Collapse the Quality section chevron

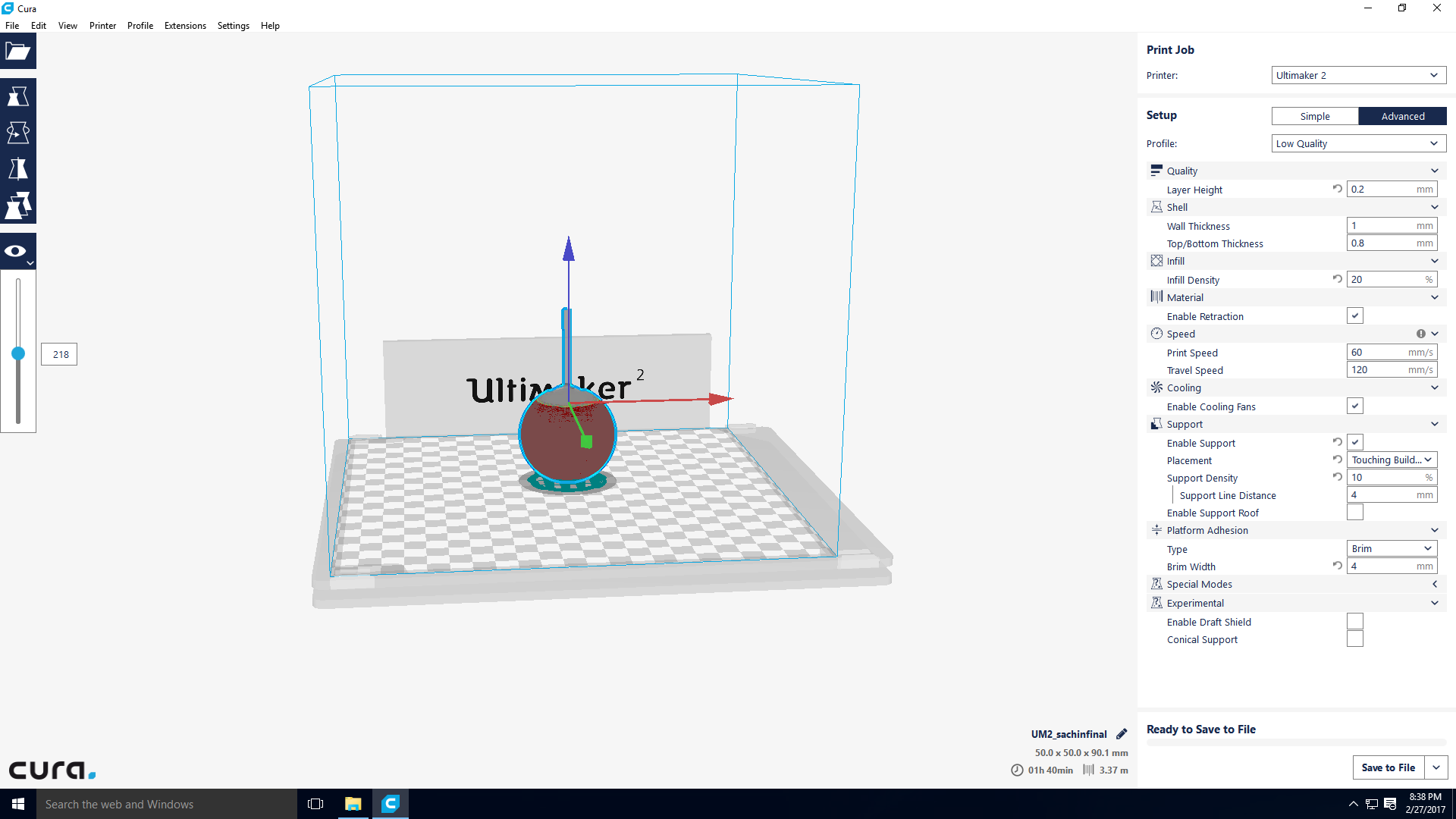1435,171
